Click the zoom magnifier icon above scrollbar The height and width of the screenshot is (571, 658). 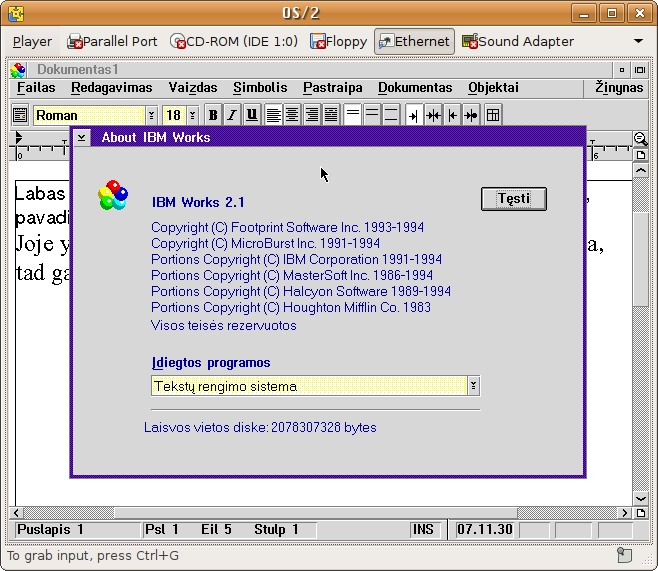pyautogui.click(x=640, y=138)
